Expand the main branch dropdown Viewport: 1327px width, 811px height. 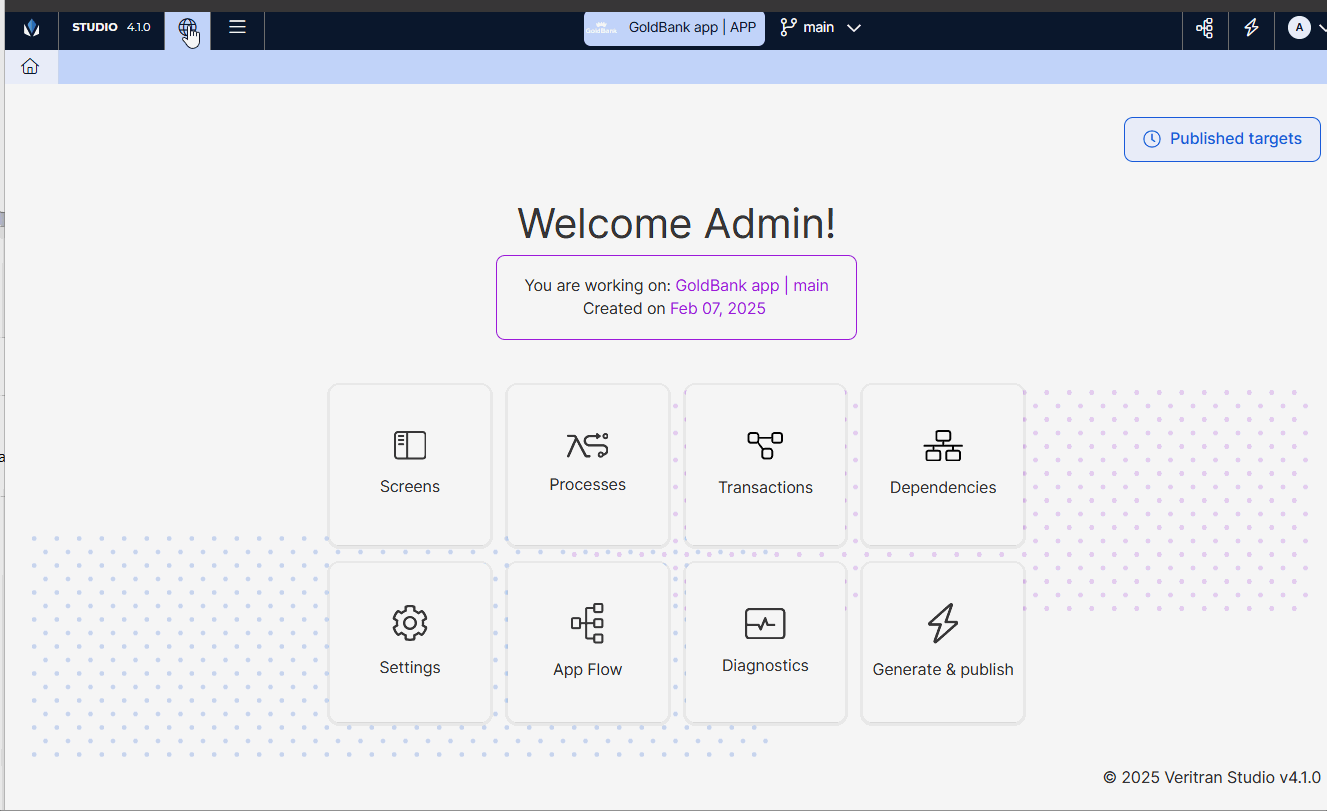[x=820, y=28]
